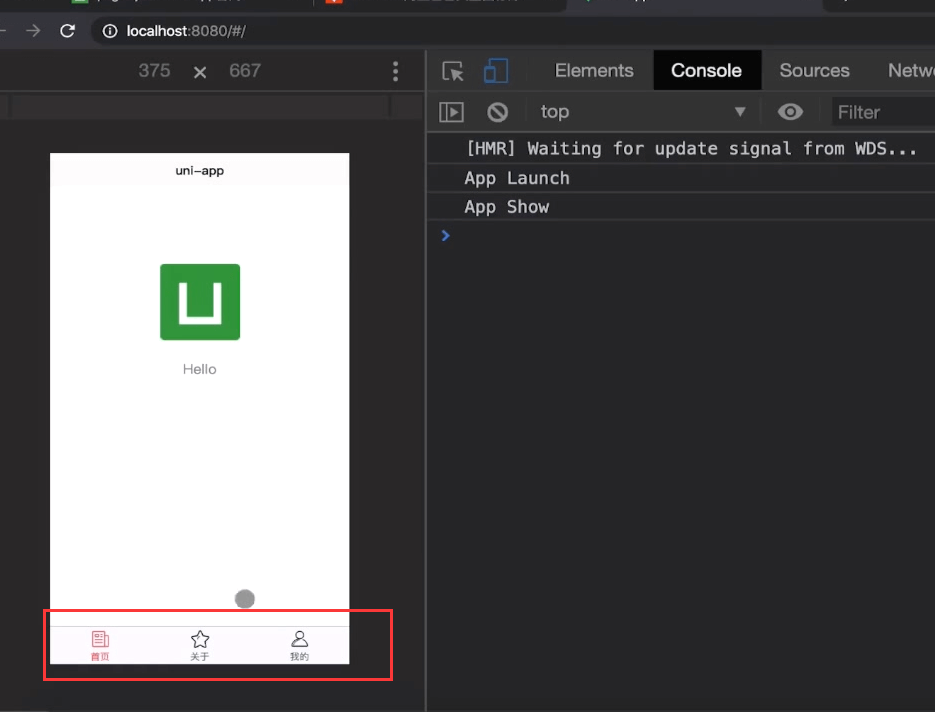
Task: Toggle live expression eye icon
Action: pos(790,112)
